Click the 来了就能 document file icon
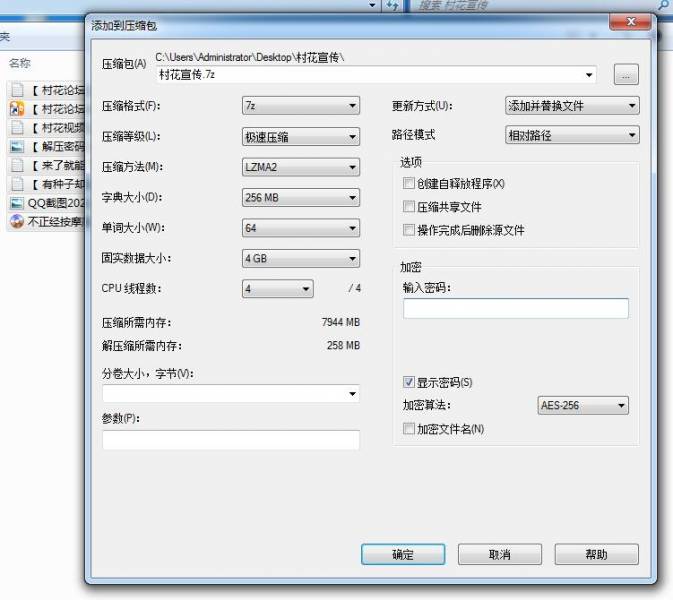Image resolution: width=673 pixels, height=600 pixels. [x=17, y=165]
